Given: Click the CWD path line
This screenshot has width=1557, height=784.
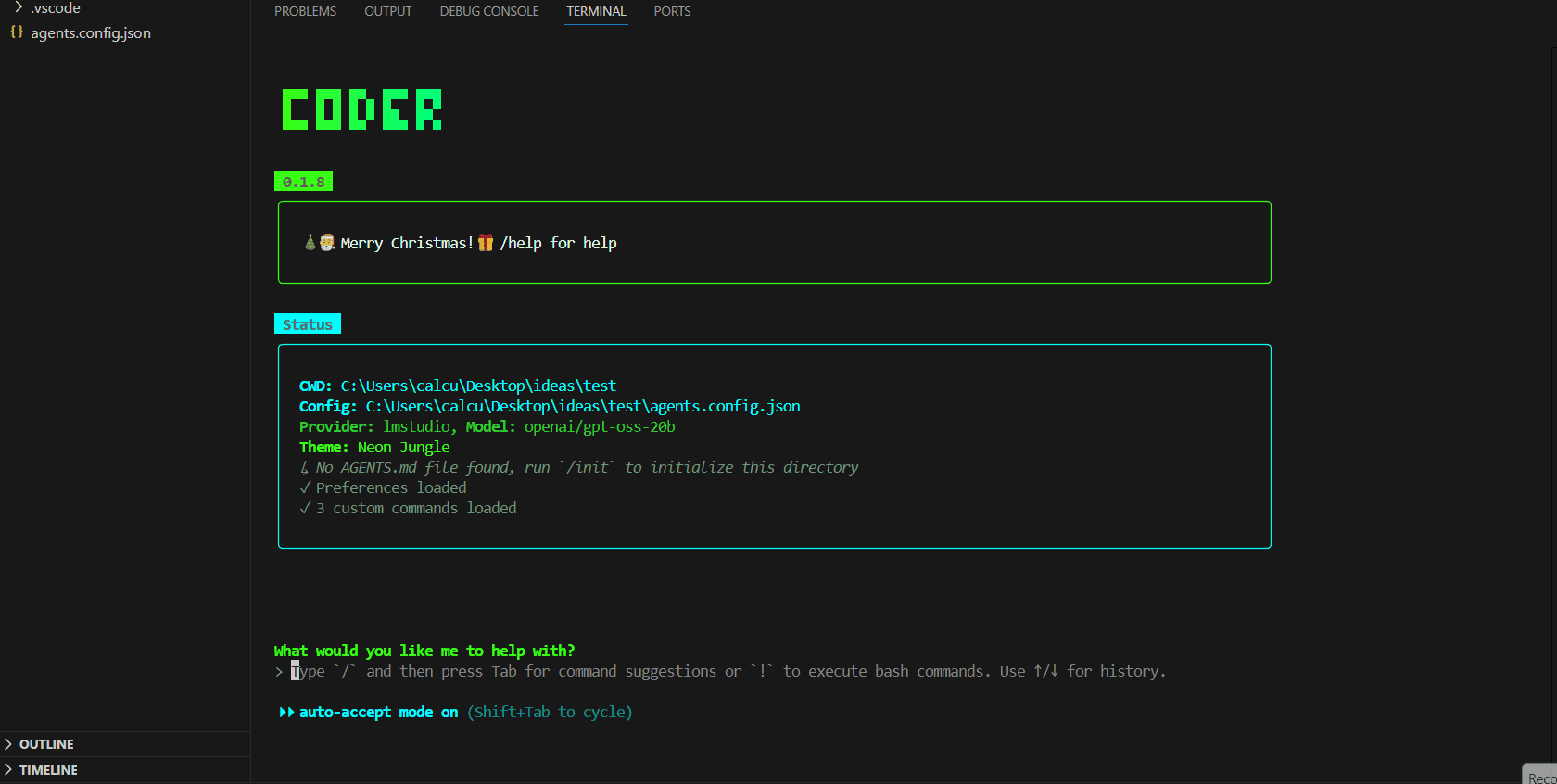Looking at the screenshot, I should [x=458, y=386].
